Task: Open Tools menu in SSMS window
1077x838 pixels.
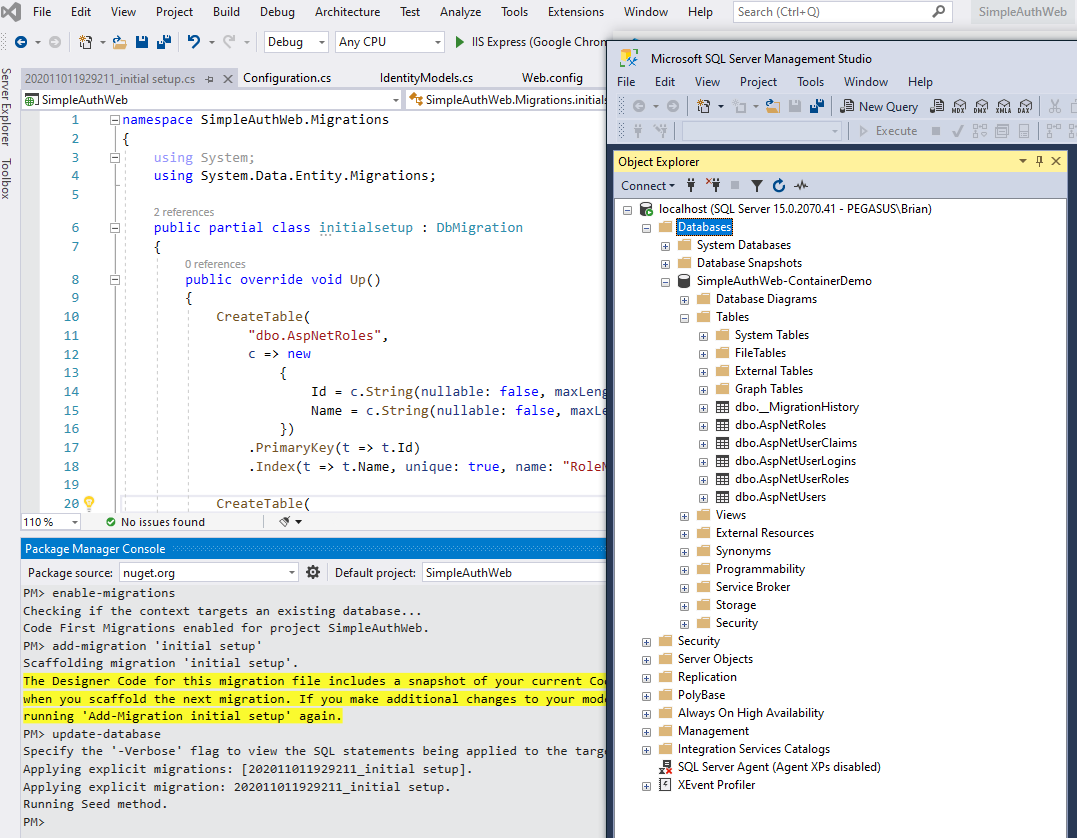Action: point(810,82)
